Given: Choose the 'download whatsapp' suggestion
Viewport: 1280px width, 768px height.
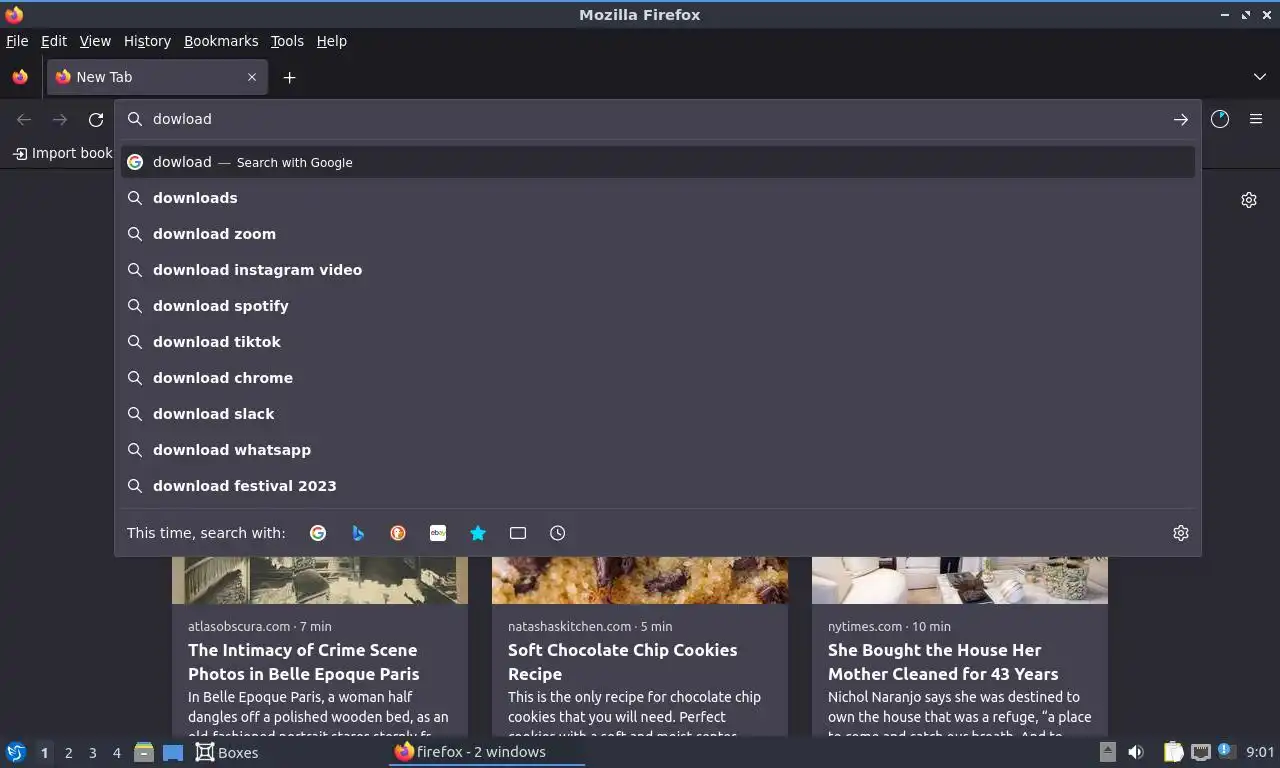Looking at the screenshot, I should point(658,450).
